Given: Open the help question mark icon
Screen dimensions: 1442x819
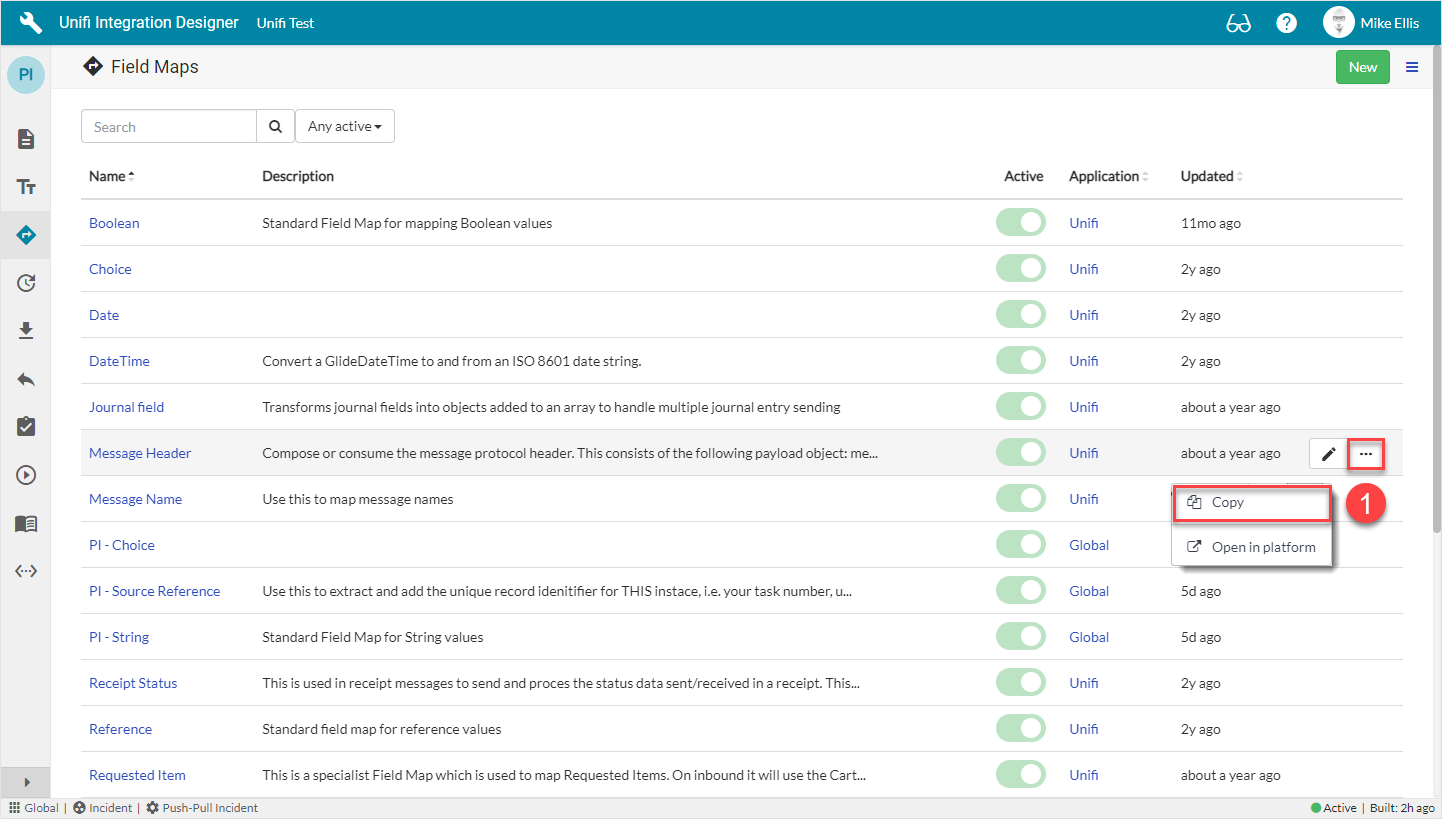Looking at the screenshot, I should coord(1287,23).
